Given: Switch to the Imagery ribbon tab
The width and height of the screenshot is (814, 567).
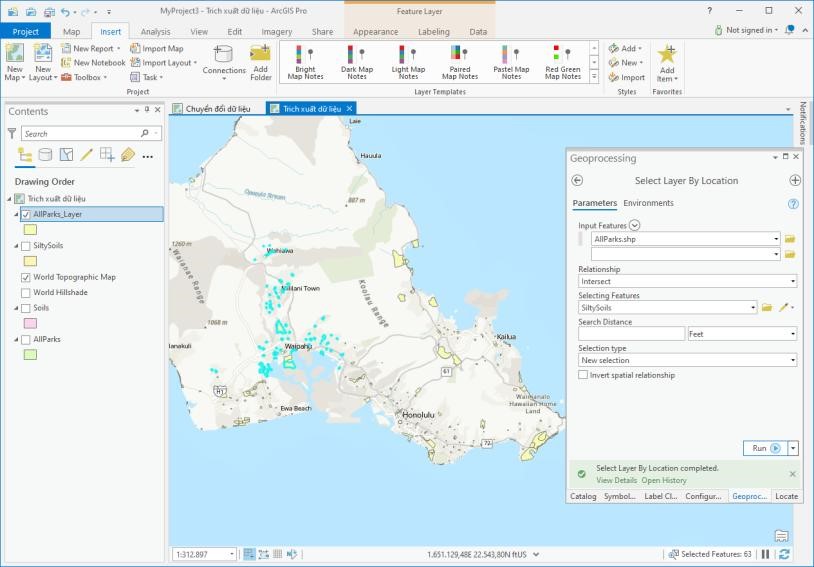Looking at the screenshot, I should (x=277, y=32).
